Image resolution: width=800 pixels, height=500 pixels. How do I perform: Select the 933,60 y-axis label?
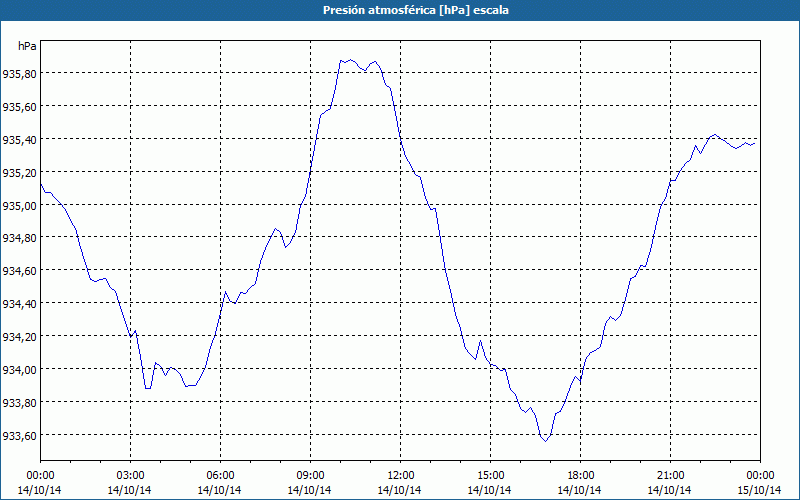[20, 436]
